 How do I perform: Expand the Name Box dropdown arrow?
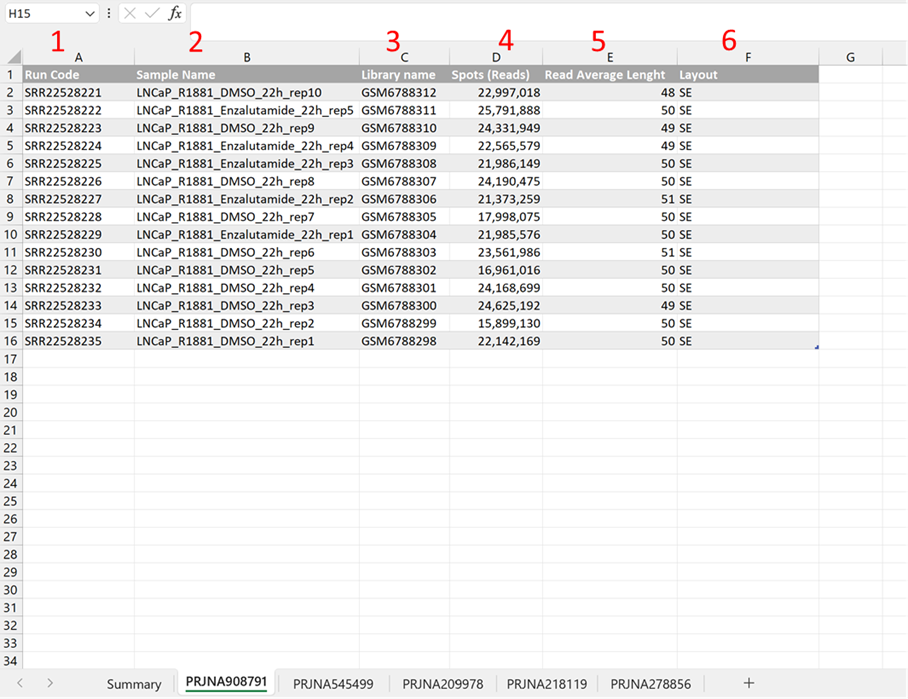[90, 14]
